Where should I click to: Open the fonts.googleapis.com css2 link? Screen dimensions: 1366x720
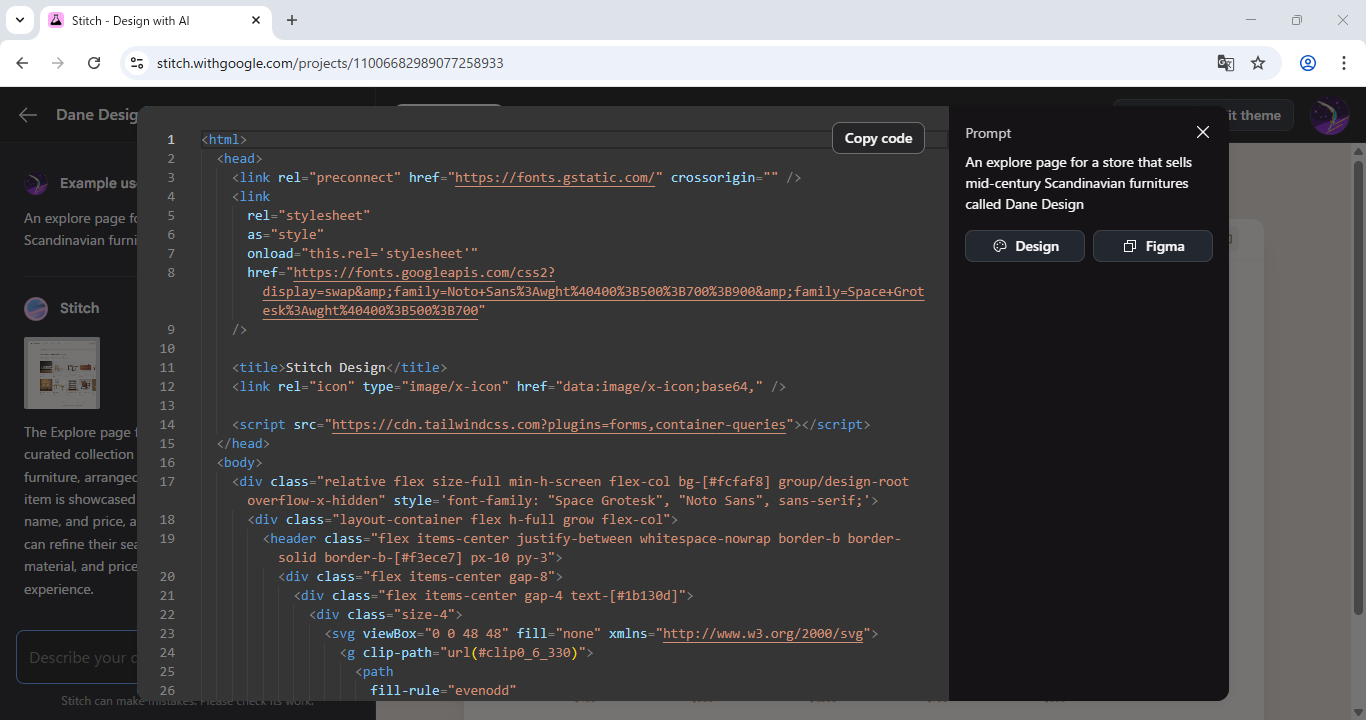[593, 292]
